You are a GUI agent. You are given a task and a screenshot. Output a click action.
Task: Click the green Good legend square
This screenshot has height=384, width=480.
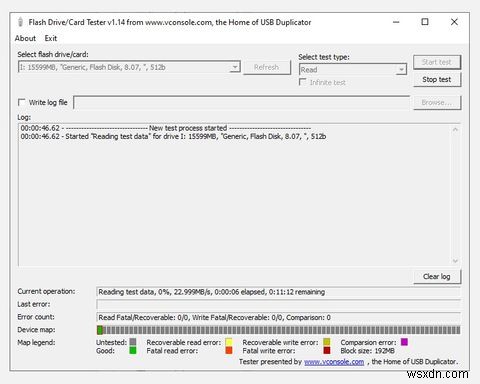coord(133,350)
